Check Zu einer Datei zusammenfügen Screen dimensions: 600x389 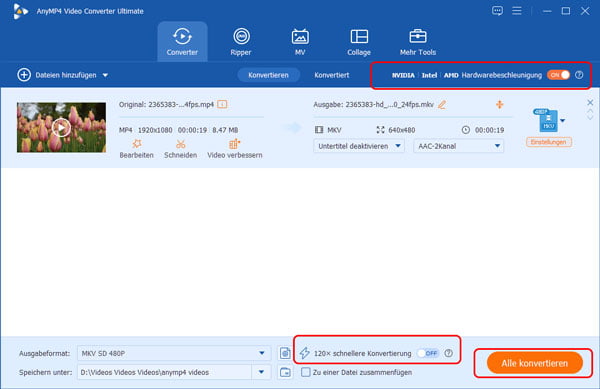pos(305,372)
